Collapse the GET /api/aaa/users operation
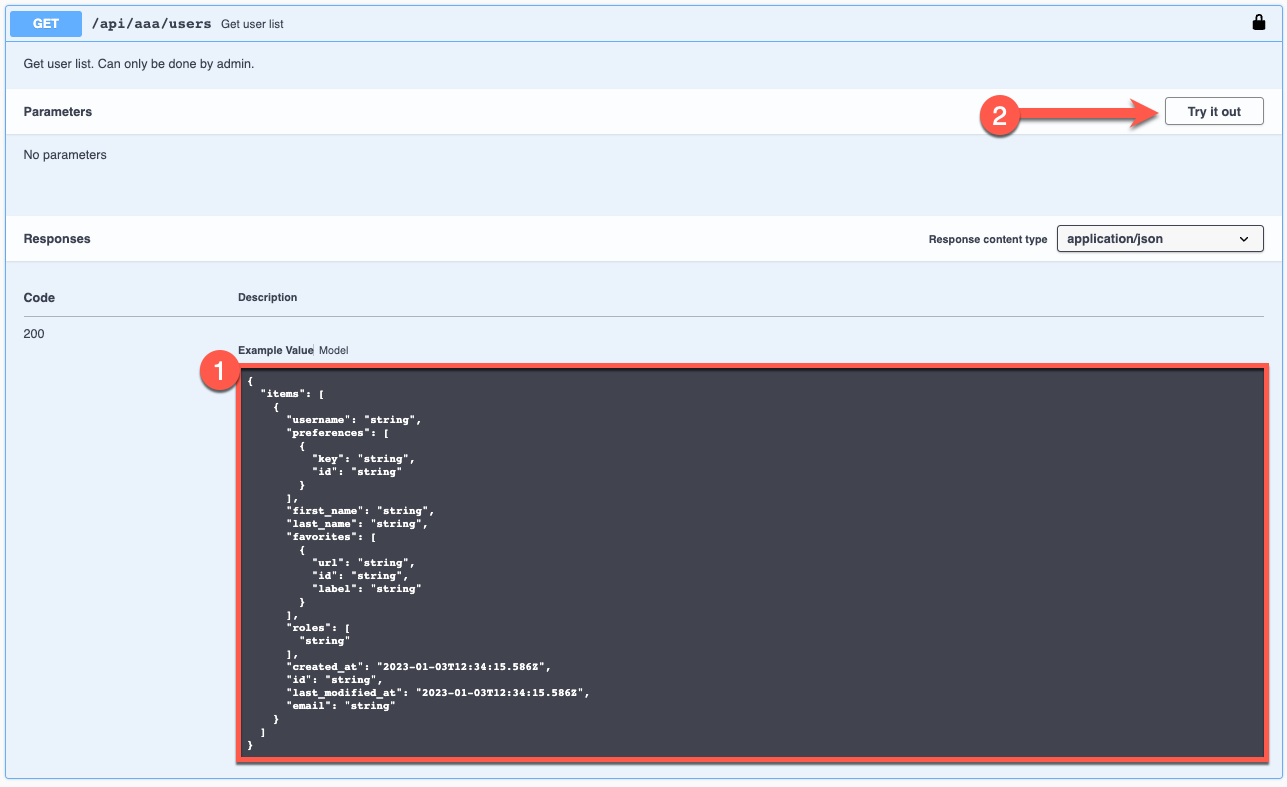The image size is (1287, 787). [643, 22]
